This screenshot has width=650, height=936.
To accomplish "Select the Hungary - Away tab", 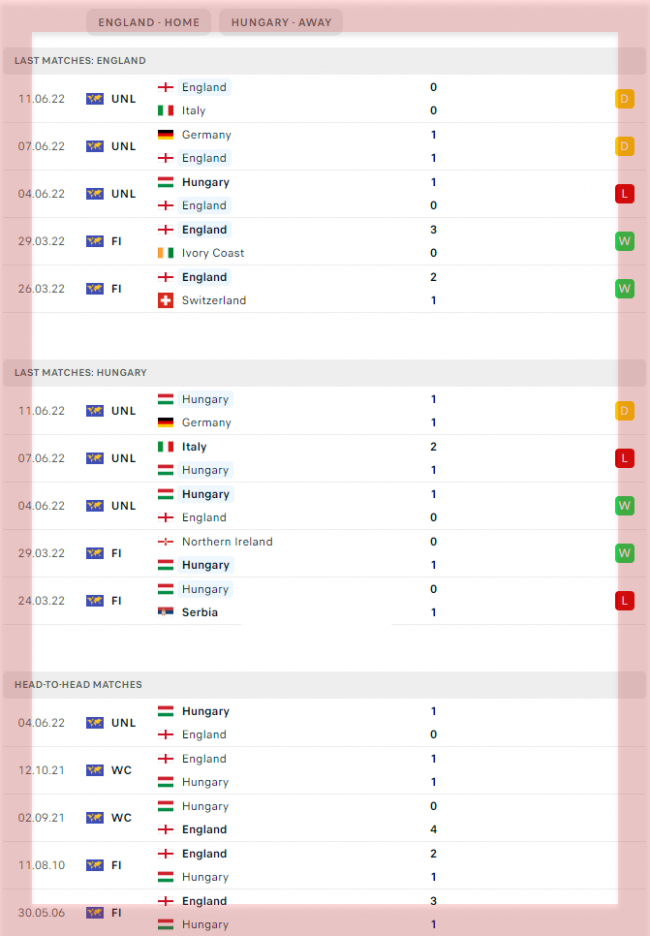I will 281,22.
